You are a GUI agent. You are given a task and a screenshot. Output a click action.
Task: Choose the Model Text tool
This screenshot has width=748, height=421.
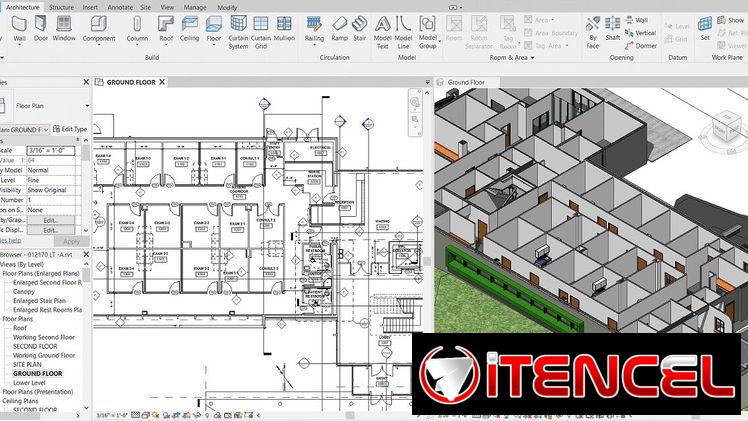point(383,32)
